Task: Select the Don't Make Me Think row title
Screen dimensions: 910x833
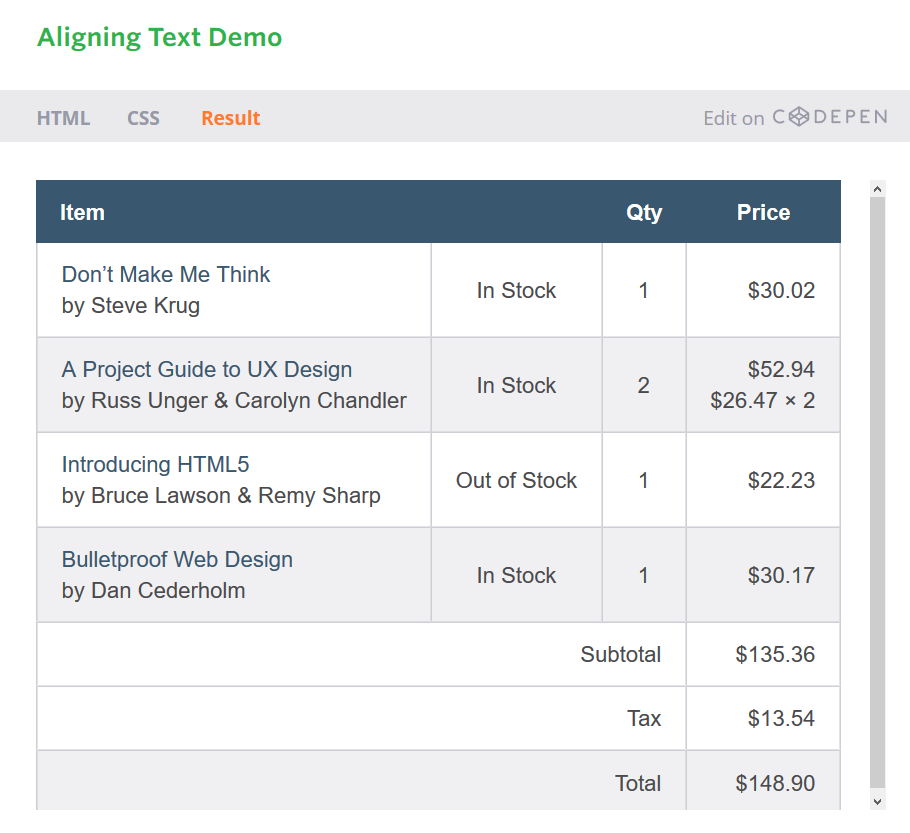Action: 166,275
